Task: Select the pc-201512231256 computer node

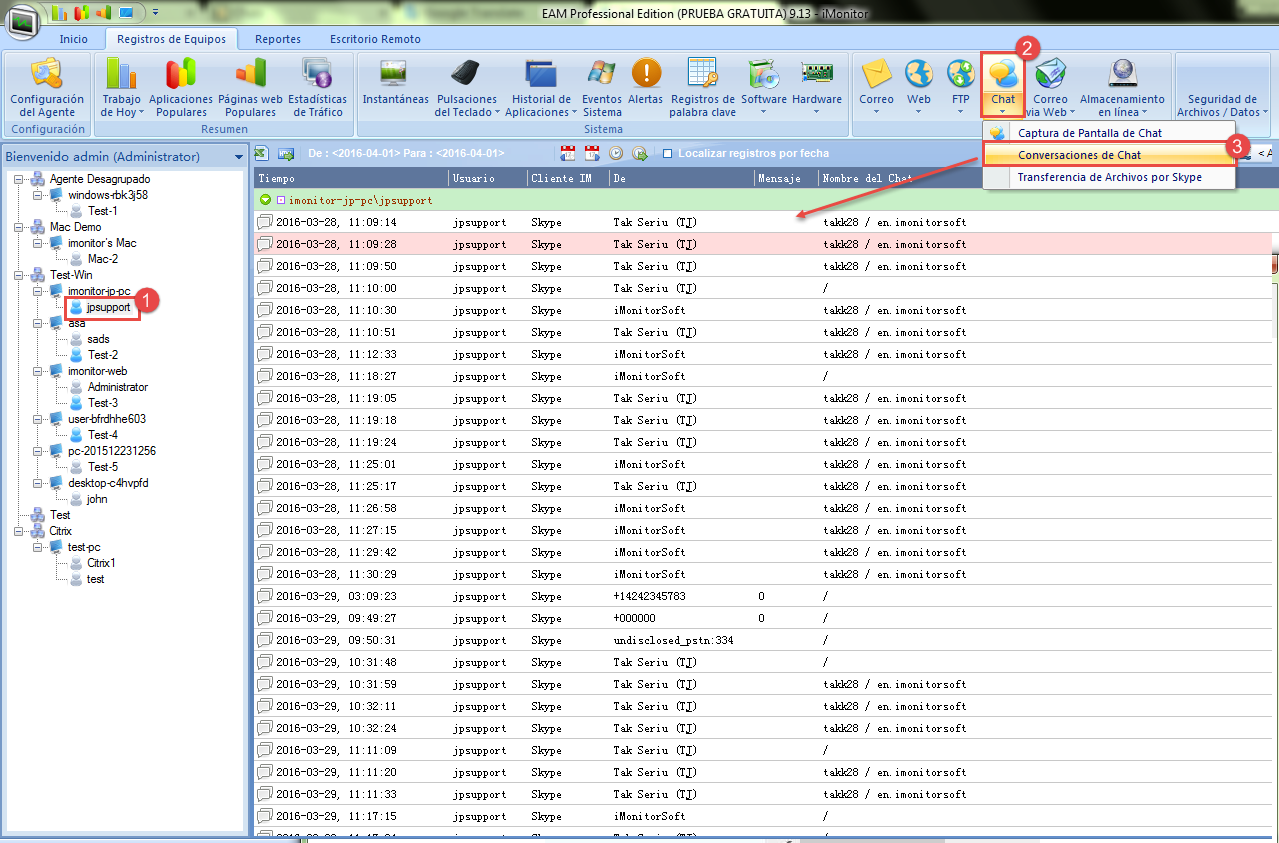Action: 111,451
